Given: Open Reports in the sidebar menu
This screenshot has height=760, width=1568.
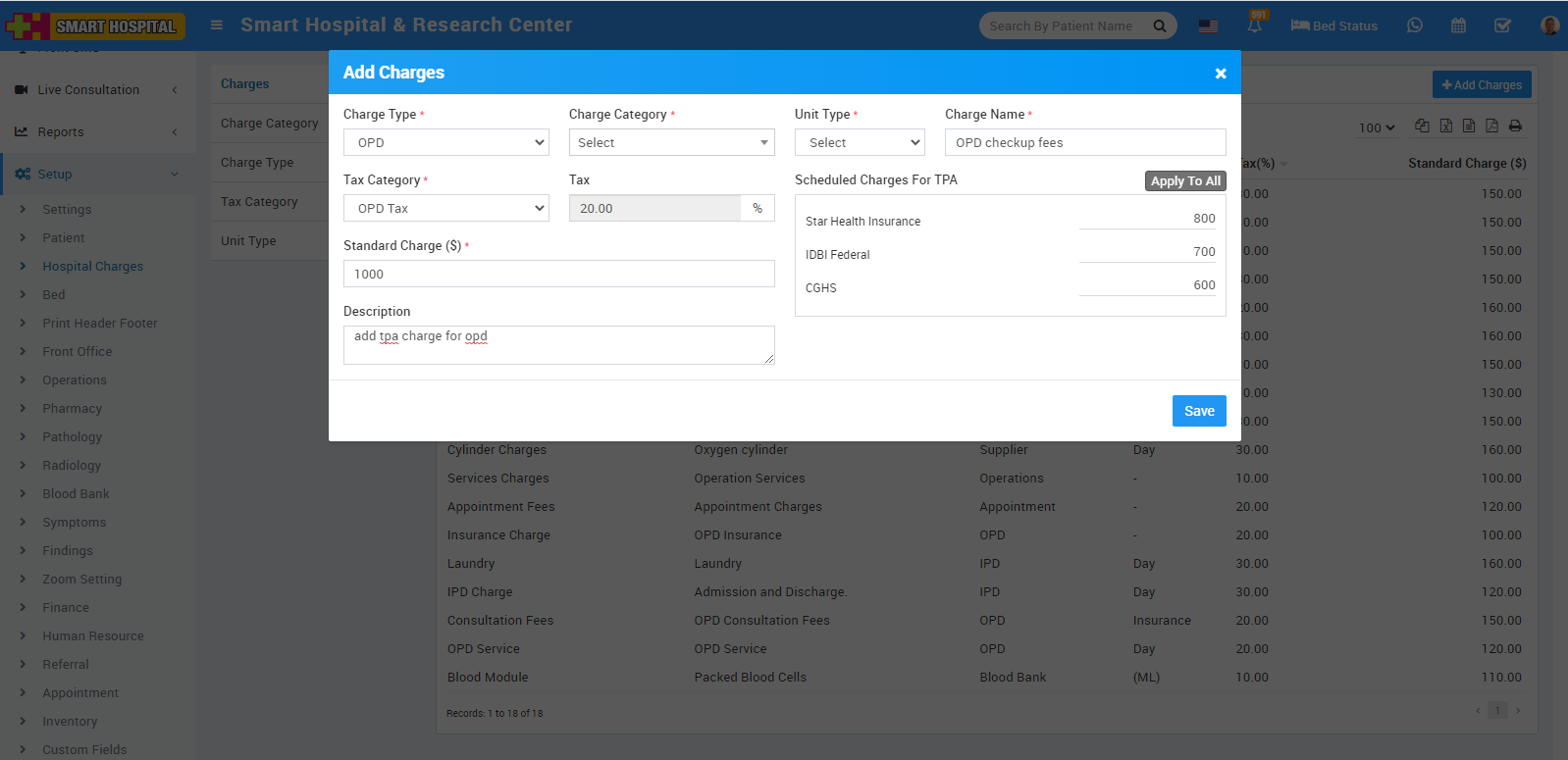Looking at the screenshot, I should coord(61,132).
